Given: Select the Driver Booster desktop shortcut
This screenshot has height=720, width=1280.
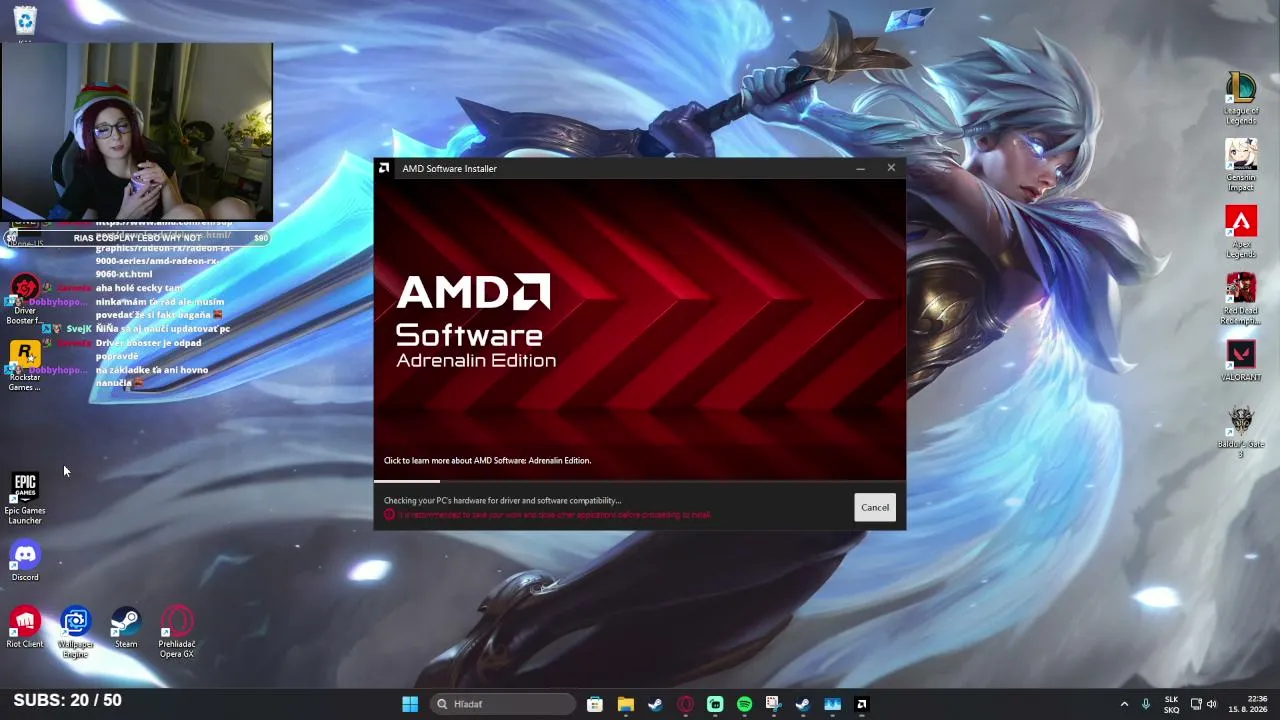Looking at the screenshot, I should pos(25,300).
